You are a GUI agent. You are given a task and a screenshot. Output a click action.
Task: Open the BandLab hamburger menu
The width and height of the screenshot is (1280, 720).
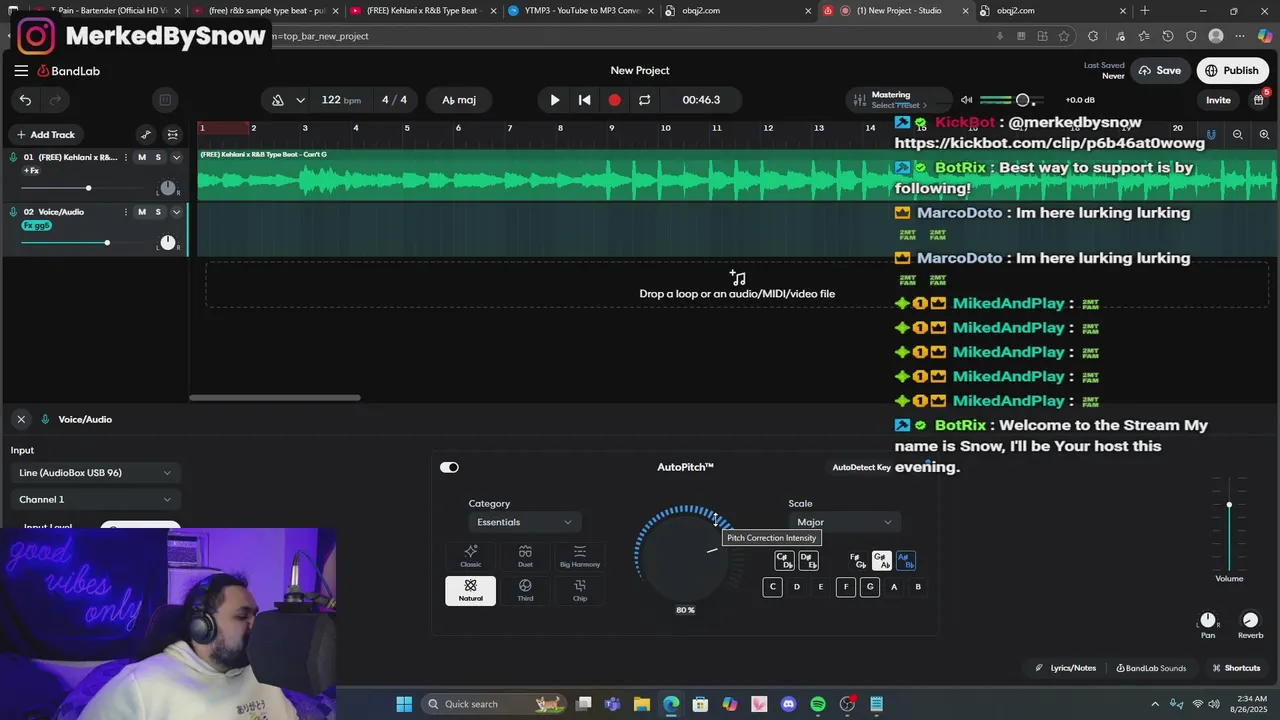[x=21, y=71]
